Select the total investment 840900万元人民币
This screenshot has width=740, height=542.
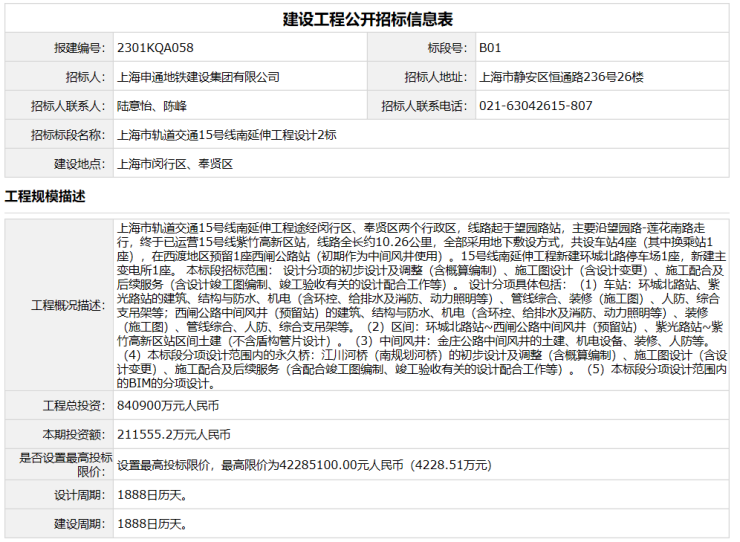point(167,406)
